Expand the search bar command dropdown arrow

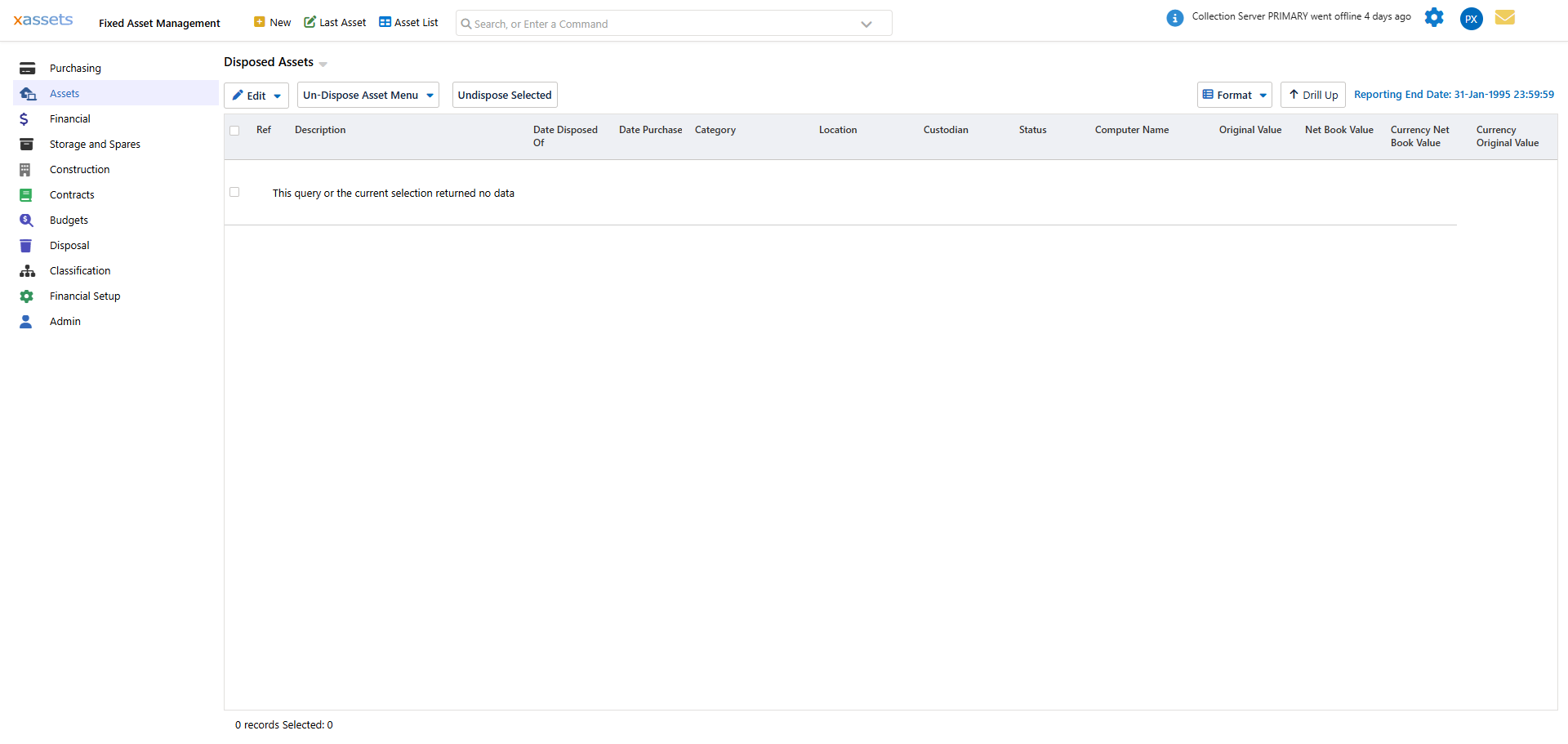click(866, 24)
